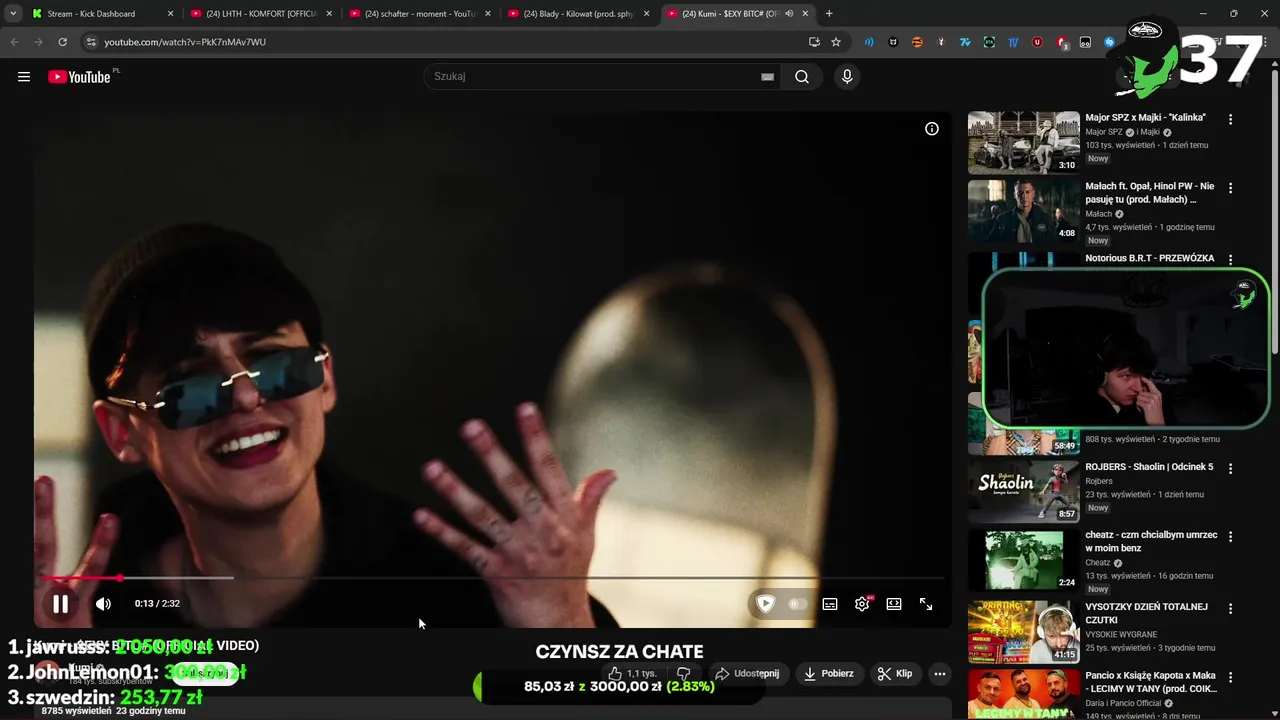Screen dimensions: 1280x720
Task: Open the YouTube guide hamburger menu
Action: [24, 77]
